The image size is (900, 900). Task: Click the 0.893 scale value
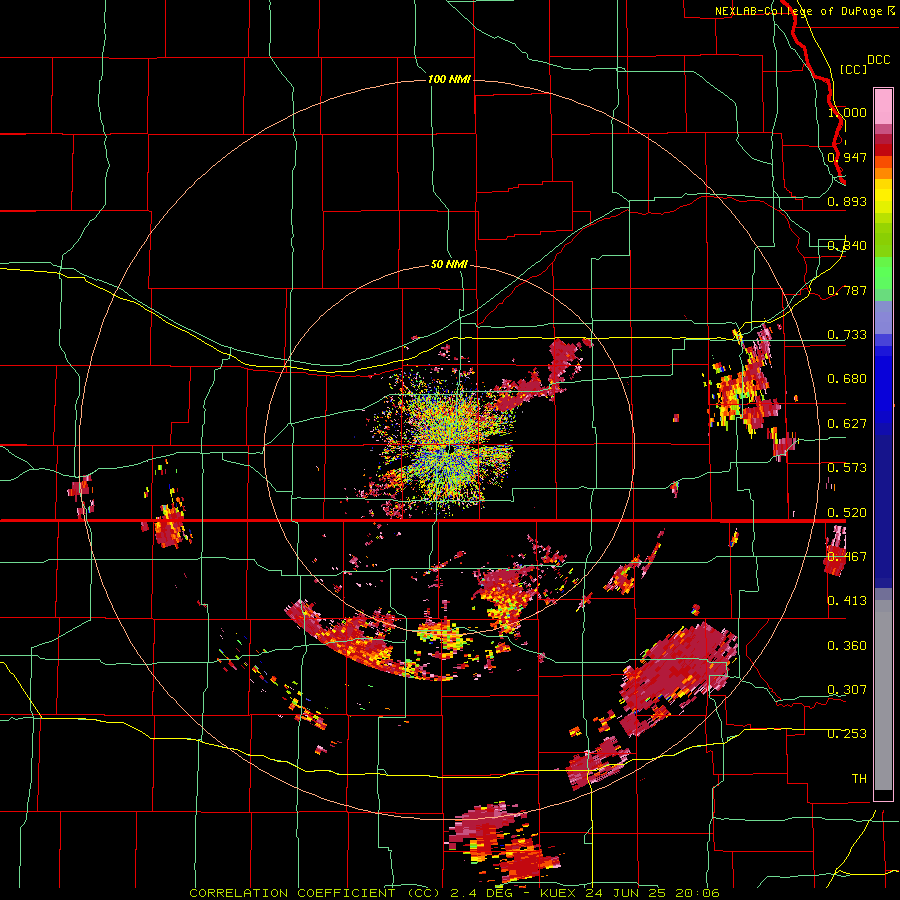point(847,201)
